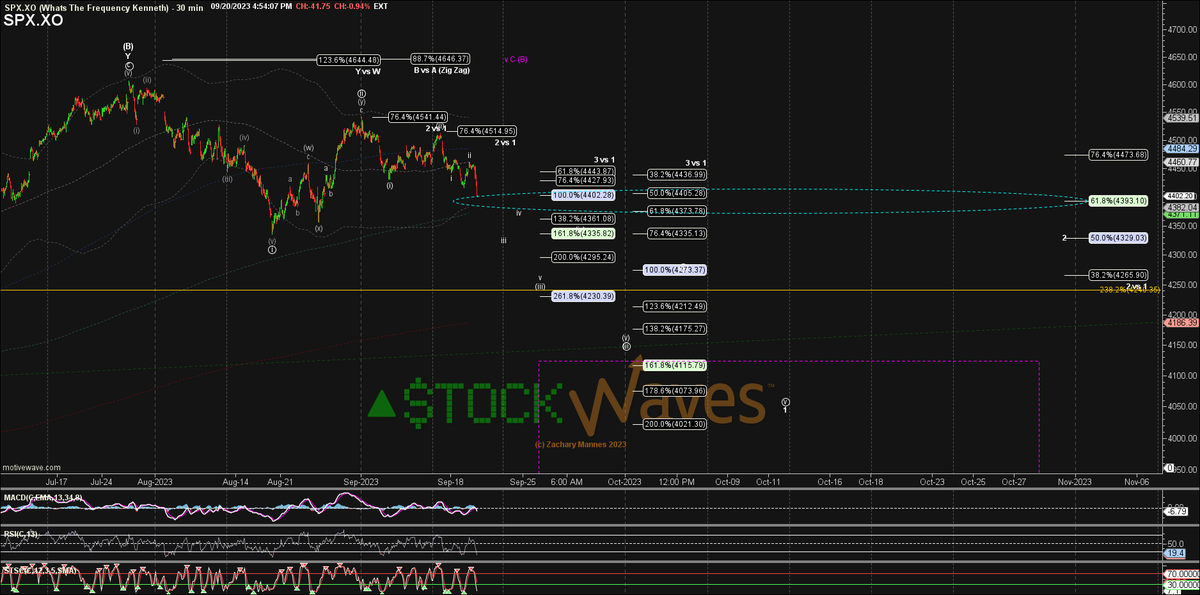Click the 138.2%(4175.27) extension label

(x=676, y=328)
